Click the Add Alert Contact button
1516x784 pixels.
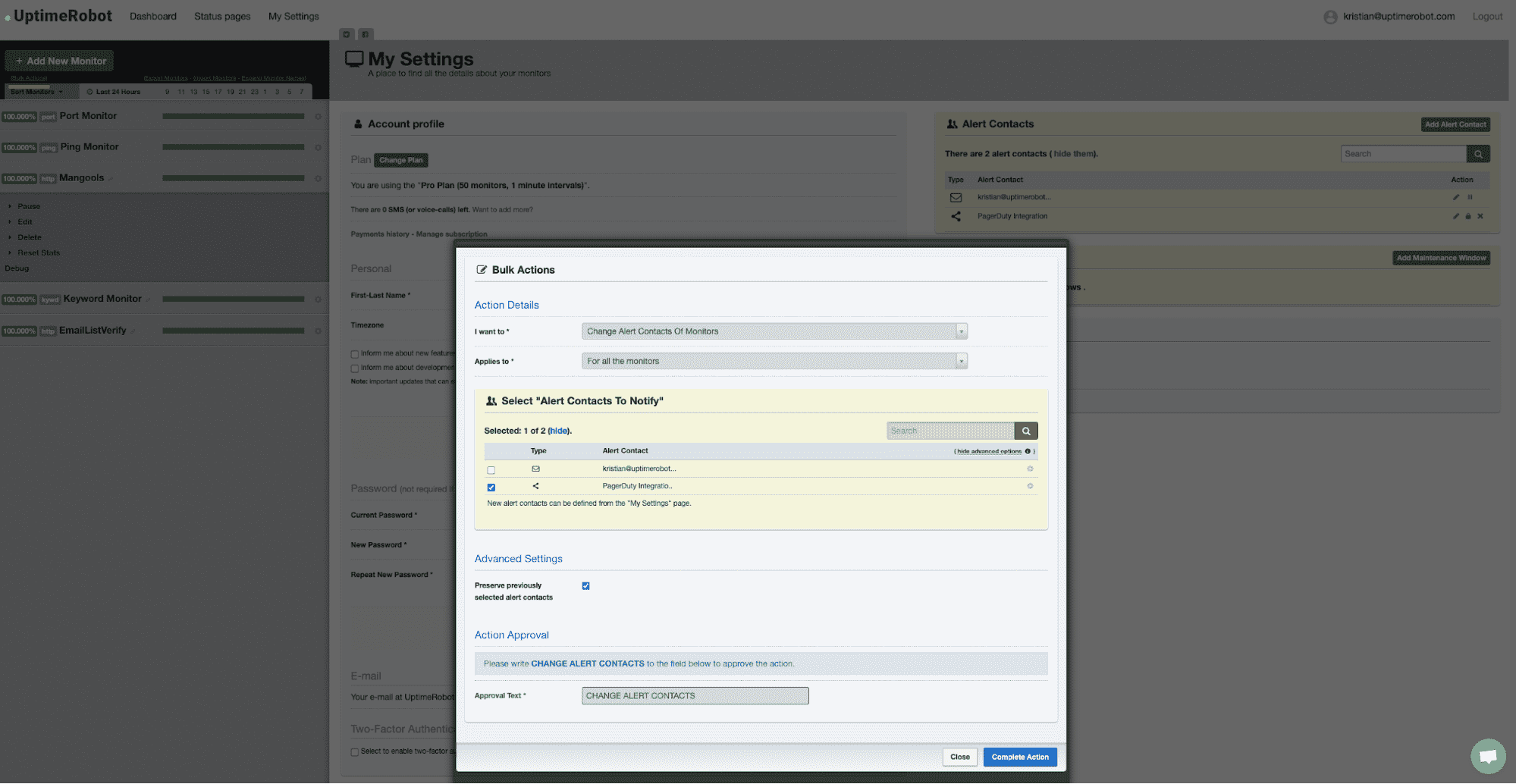tap(1455, 124)
